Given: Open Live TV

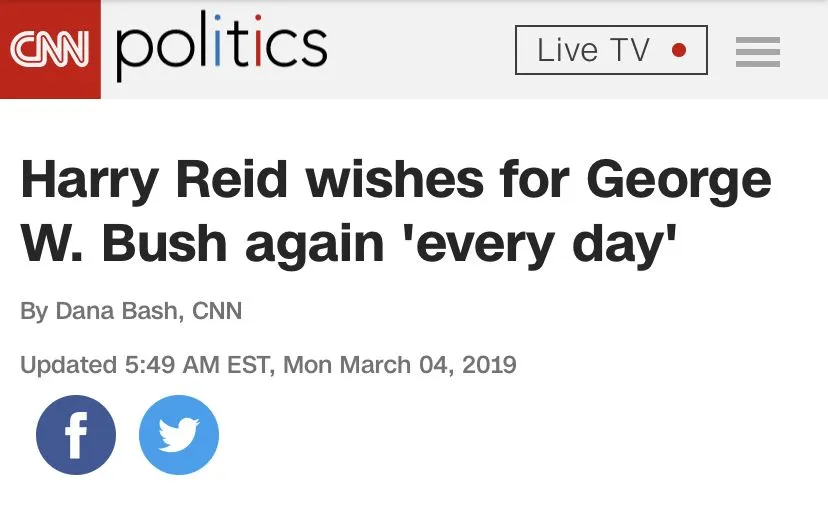Looking at the screenshot, I should [x=594, y=50].
